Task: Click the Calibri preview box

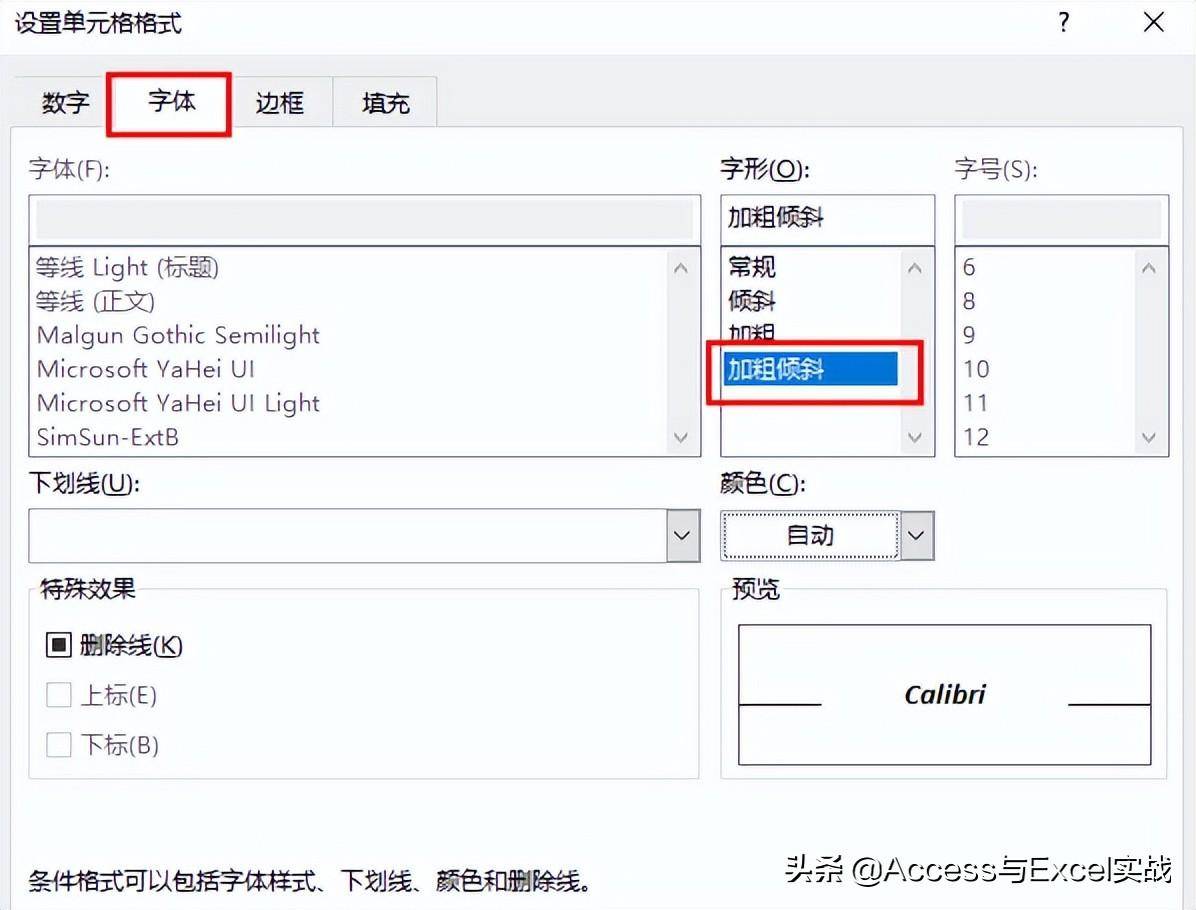Action: pos(944,695)
